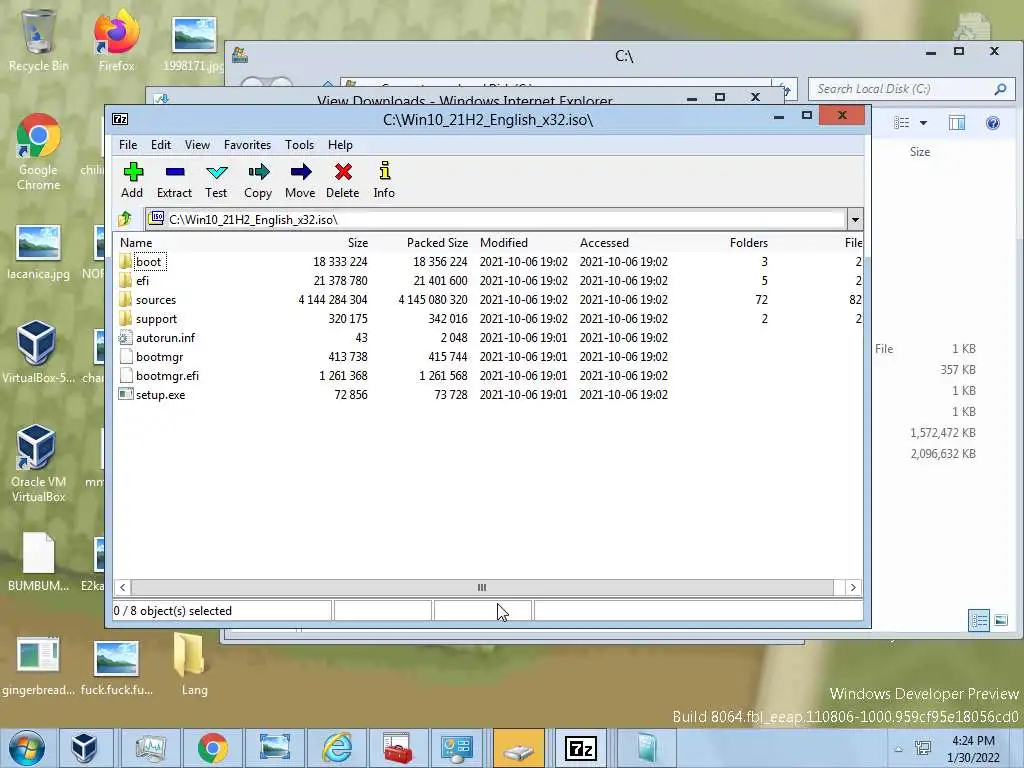Click the Size column in Explorer window
Screen dimensions: 1024x768
pyautogui.click(x=920, y=152)
